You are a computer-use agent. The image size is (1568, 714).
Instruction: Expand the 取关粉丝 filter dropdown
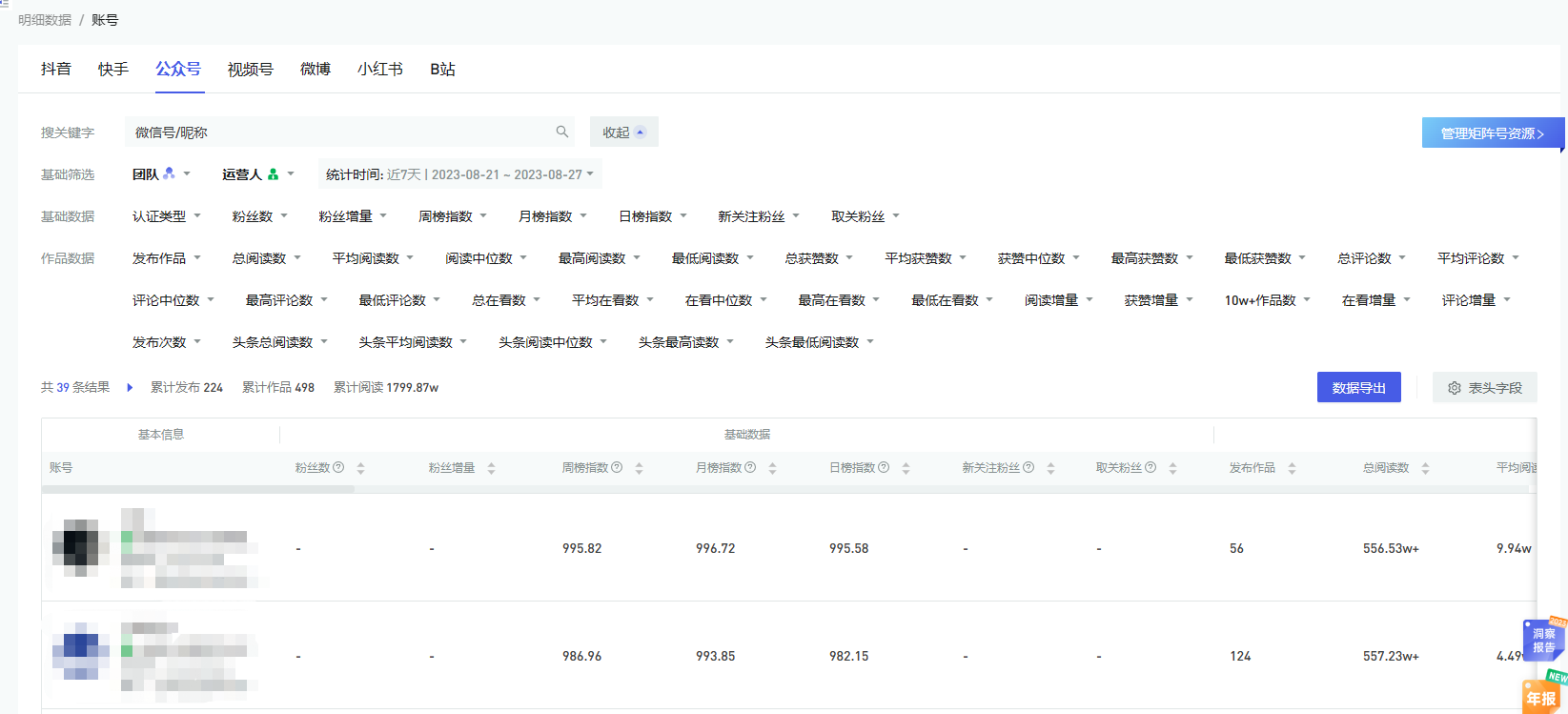[x=865, y=215]
